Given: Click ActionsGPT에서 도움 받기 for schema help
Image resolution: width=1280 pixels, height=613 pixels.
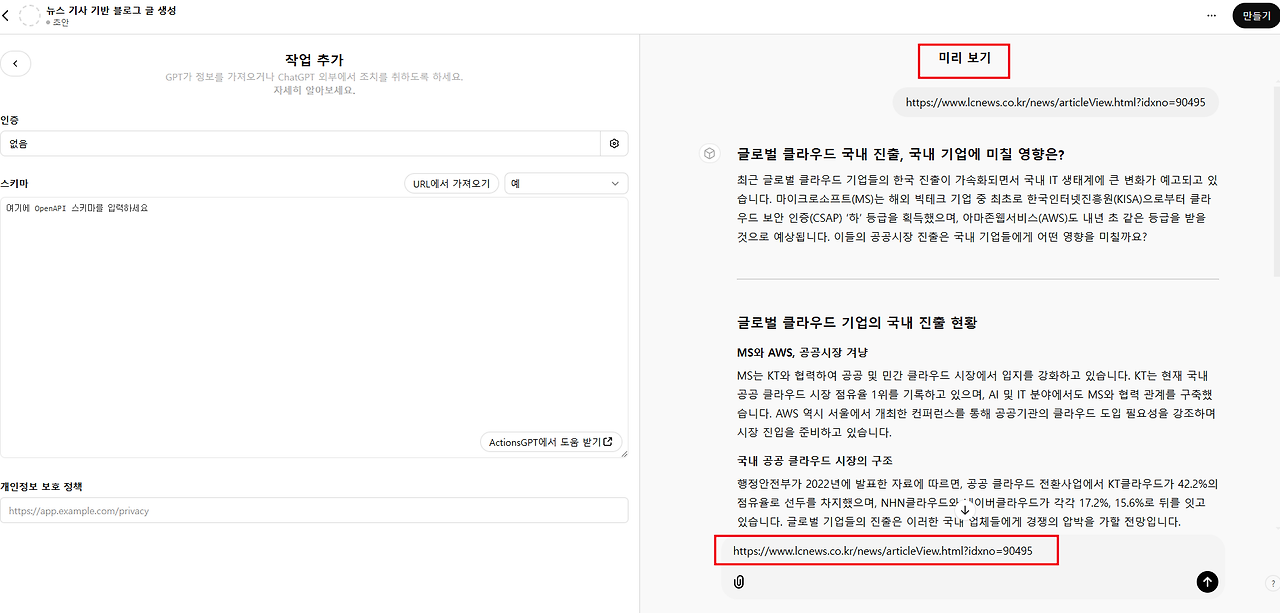Looking at the screenshot, I should (551, 441).
